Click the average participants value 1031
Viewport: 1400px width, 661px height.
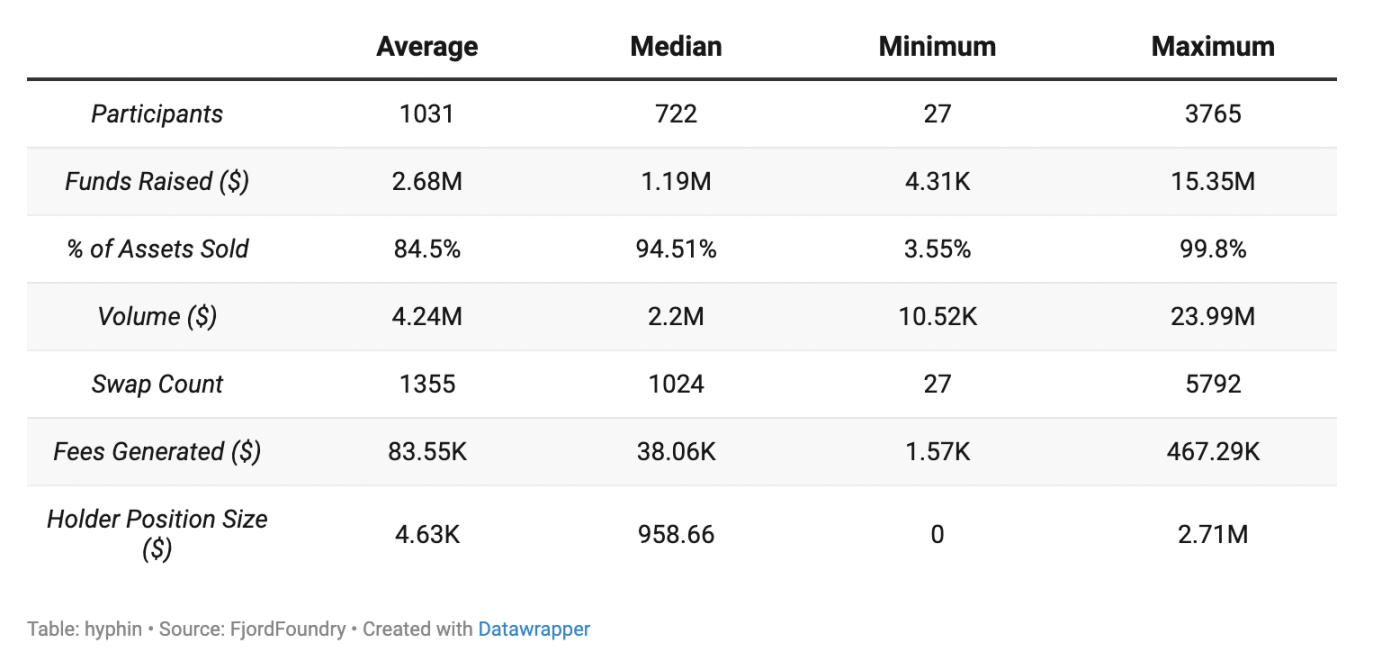tap(427, 114)
